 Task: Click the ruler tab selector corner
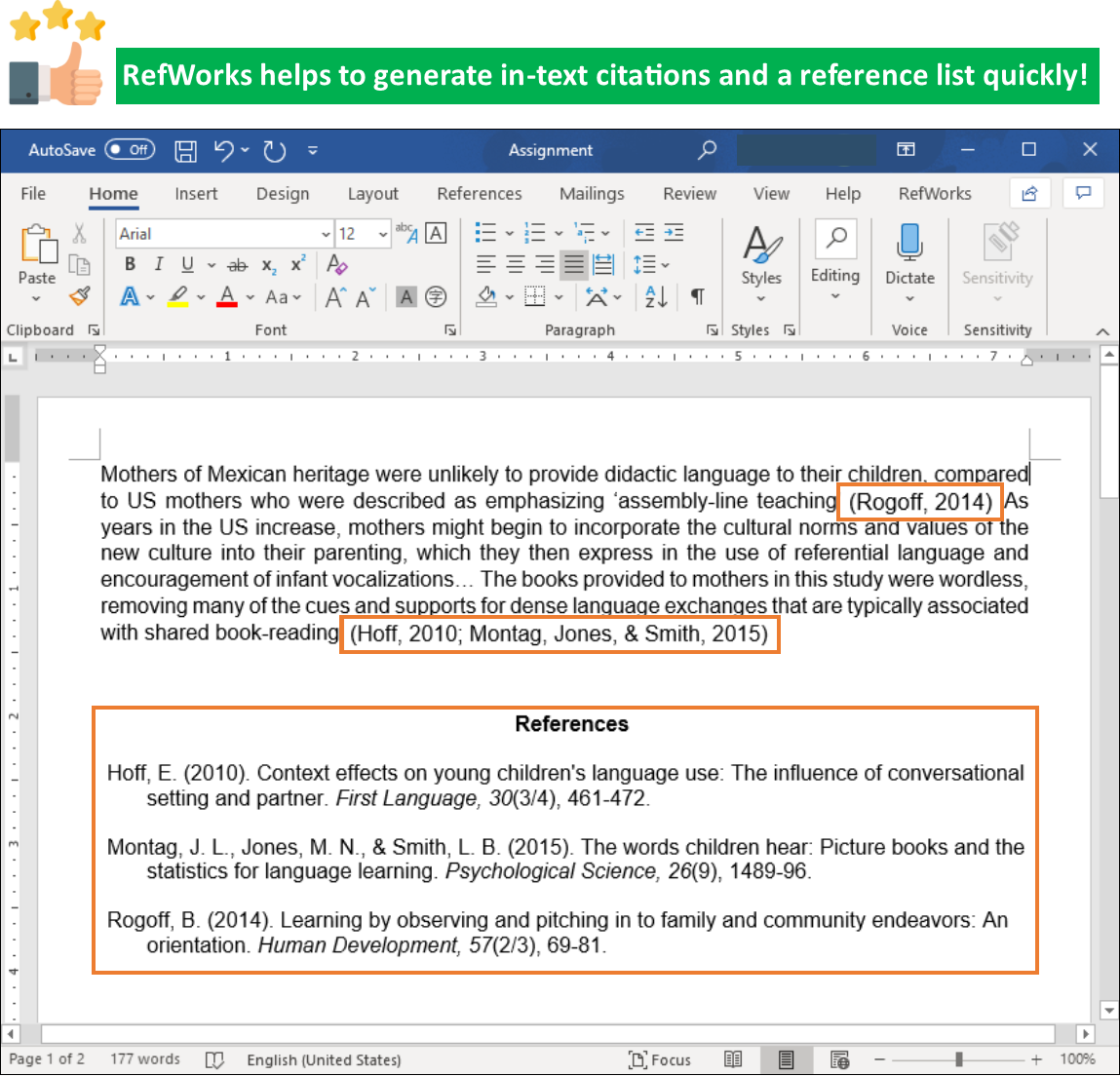tap(13, 357)
